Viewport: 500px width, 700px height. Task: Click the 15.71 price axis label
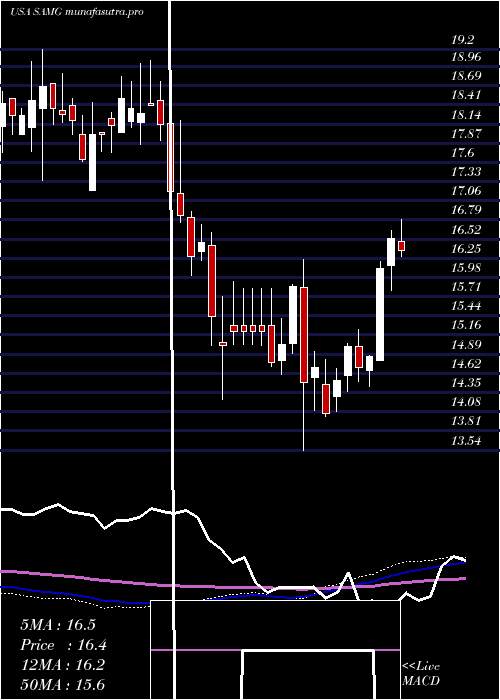point(467,287)
